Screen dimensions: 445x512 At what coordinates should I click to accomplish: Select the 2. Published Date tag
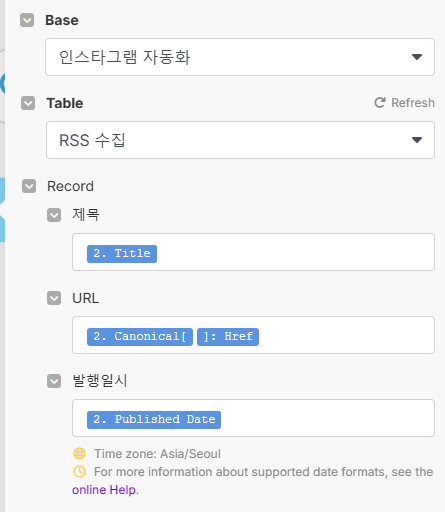154,420
